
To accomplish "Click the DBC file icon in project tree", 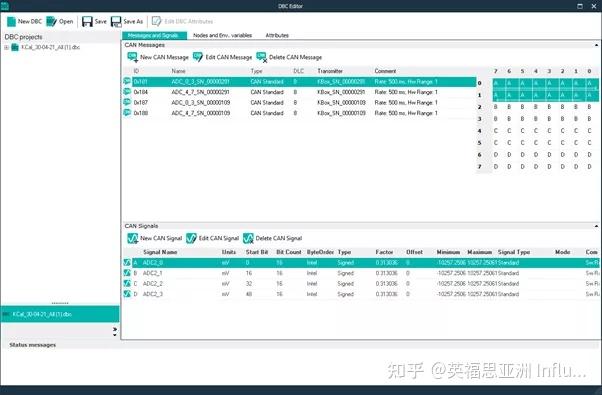I will pos(15,47).
